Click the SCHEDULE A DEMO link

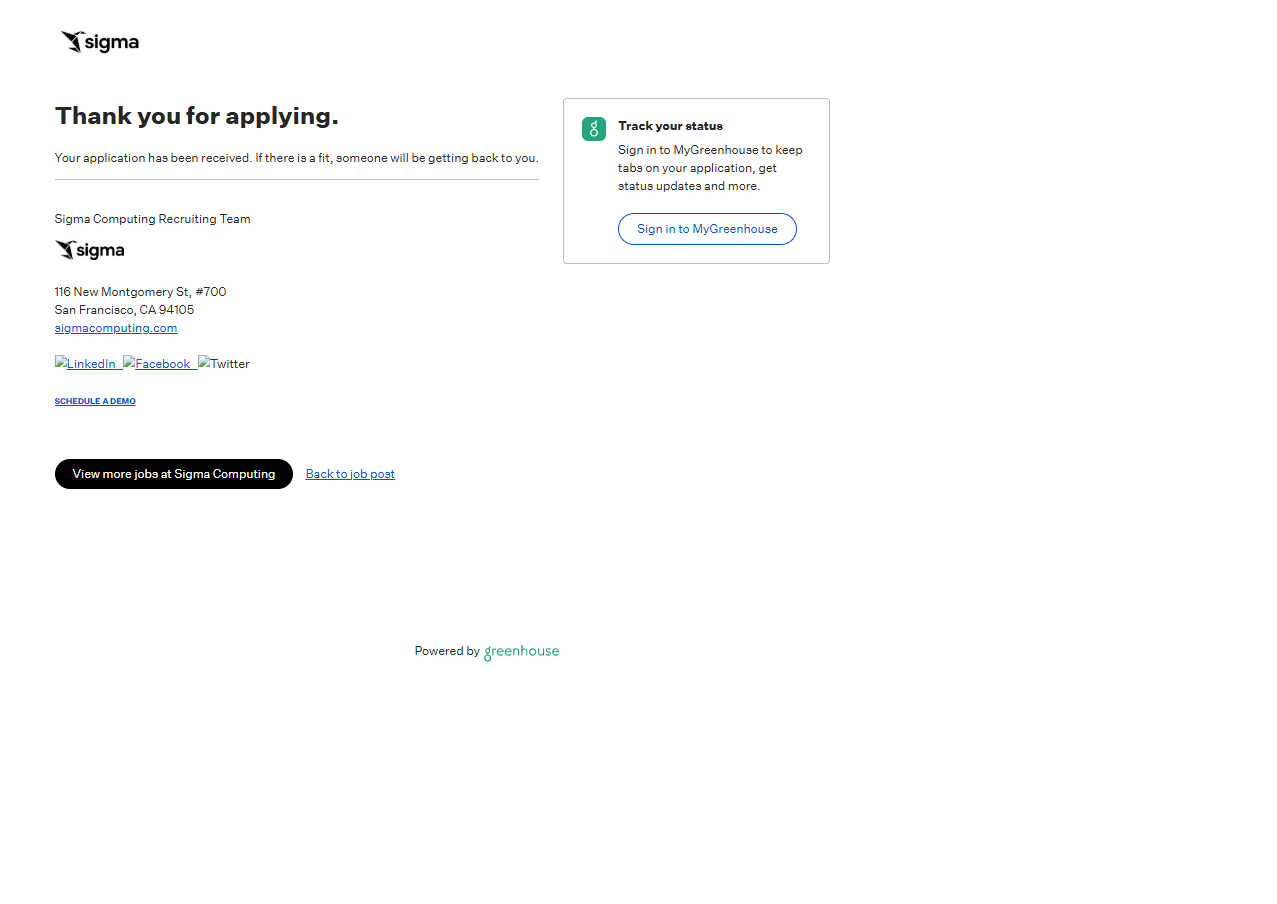95,401
